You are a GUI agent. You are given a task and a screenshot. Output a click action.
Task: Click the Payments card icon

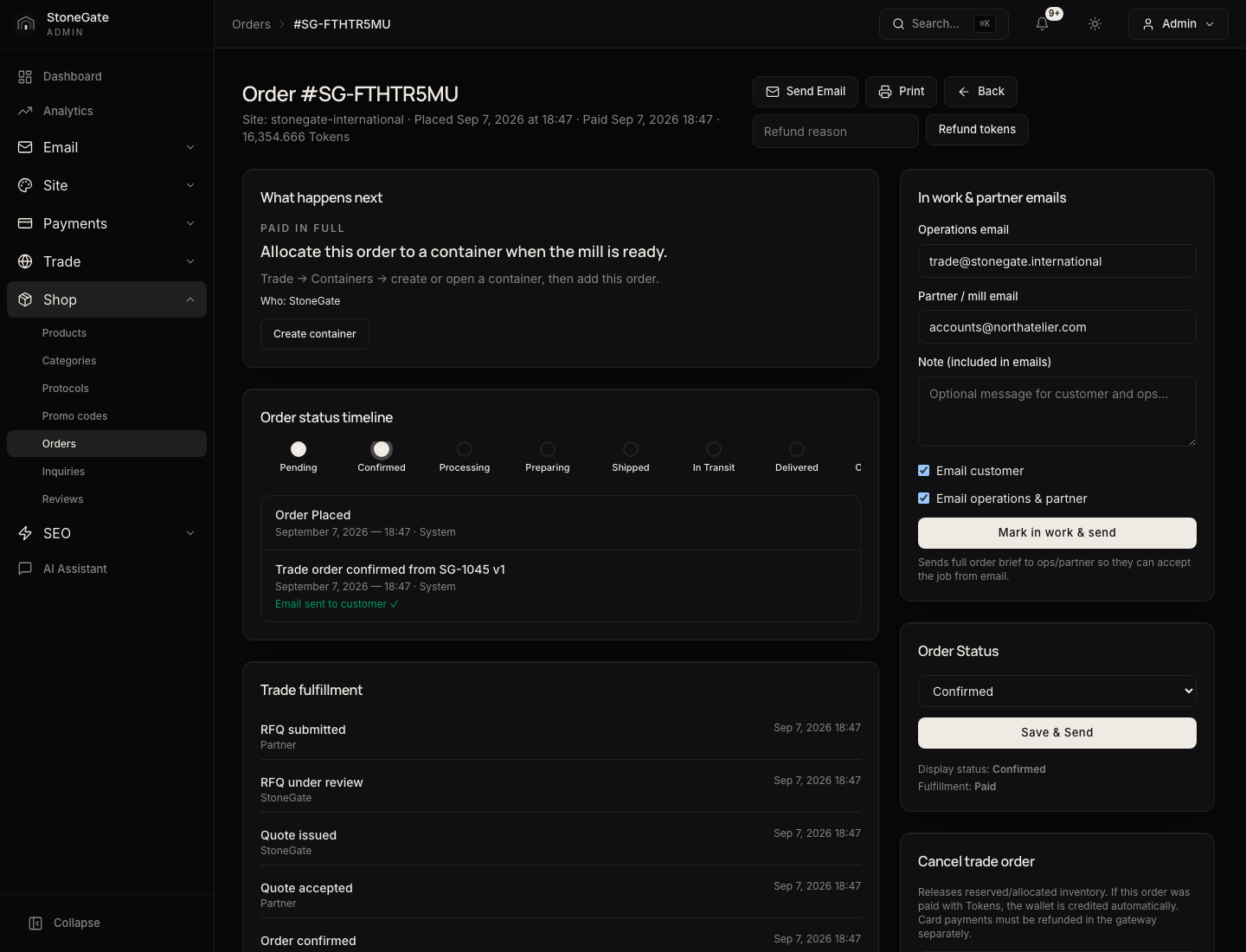pyautogui.click(x=25, y=223)
